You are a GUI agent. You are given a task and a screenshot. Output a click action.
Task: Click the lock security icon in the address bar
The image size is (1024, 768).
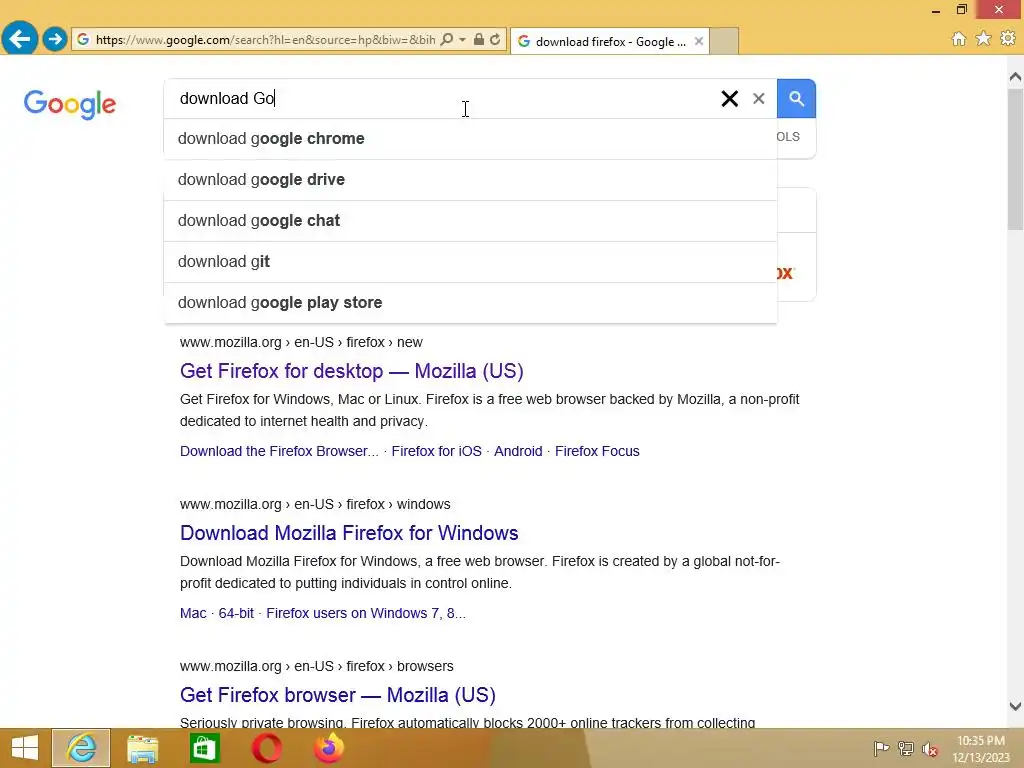click(479, 40)
